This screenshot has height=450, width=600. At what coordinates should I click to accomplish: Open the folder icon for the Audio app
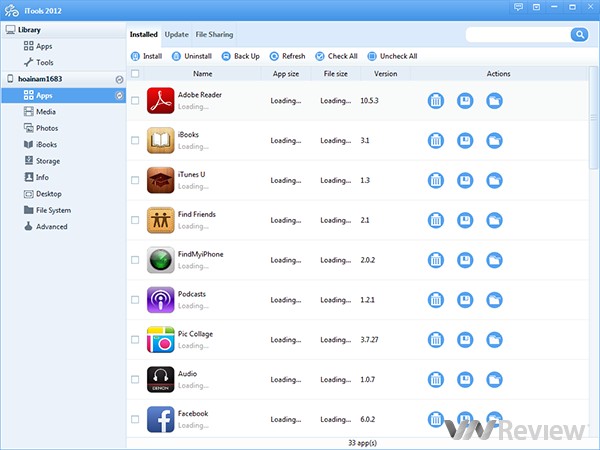pyautogui.click(x=494, y=380)
